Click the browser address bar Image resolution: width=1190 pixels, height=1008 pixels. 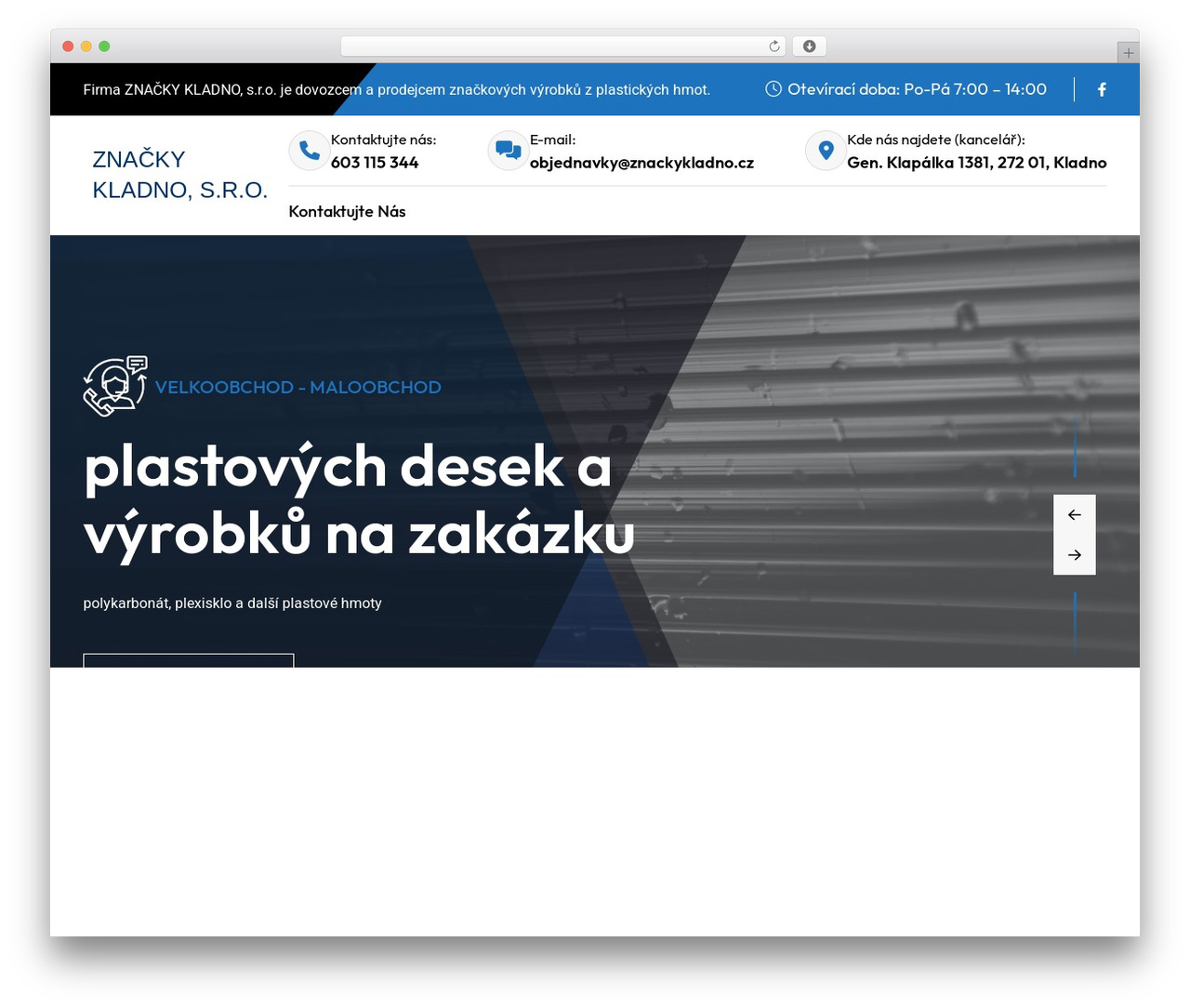click(x=563, y=46)
